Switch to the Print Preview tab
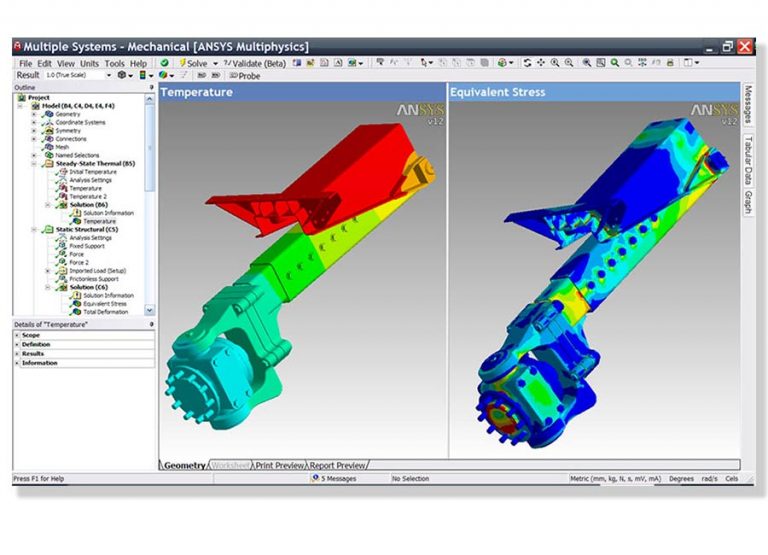Viewport: 768px width, 555px height. pos(281,465)
